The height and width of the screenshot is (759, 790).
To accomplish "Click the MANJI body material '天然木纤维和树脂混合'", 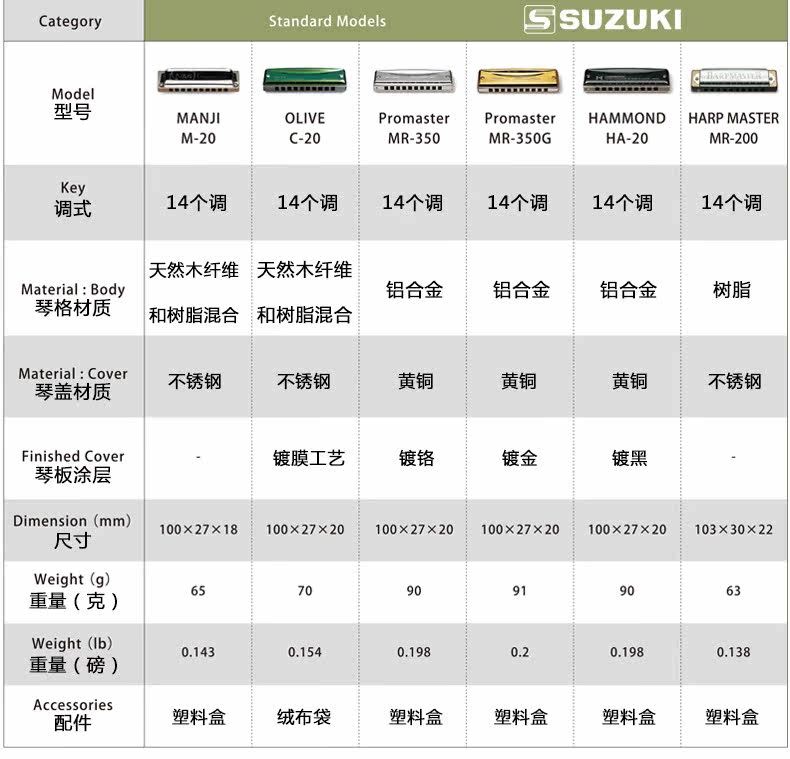I will 193,293.
